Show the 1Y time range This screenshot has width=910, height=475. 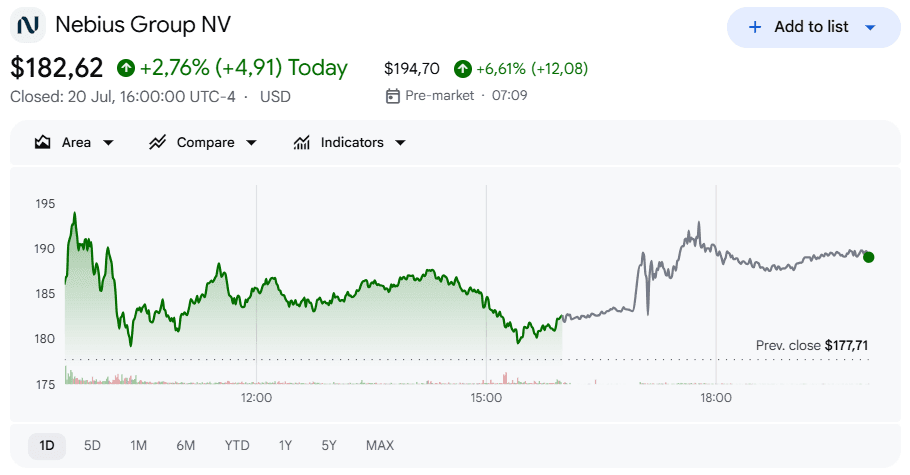coord(285,445)
